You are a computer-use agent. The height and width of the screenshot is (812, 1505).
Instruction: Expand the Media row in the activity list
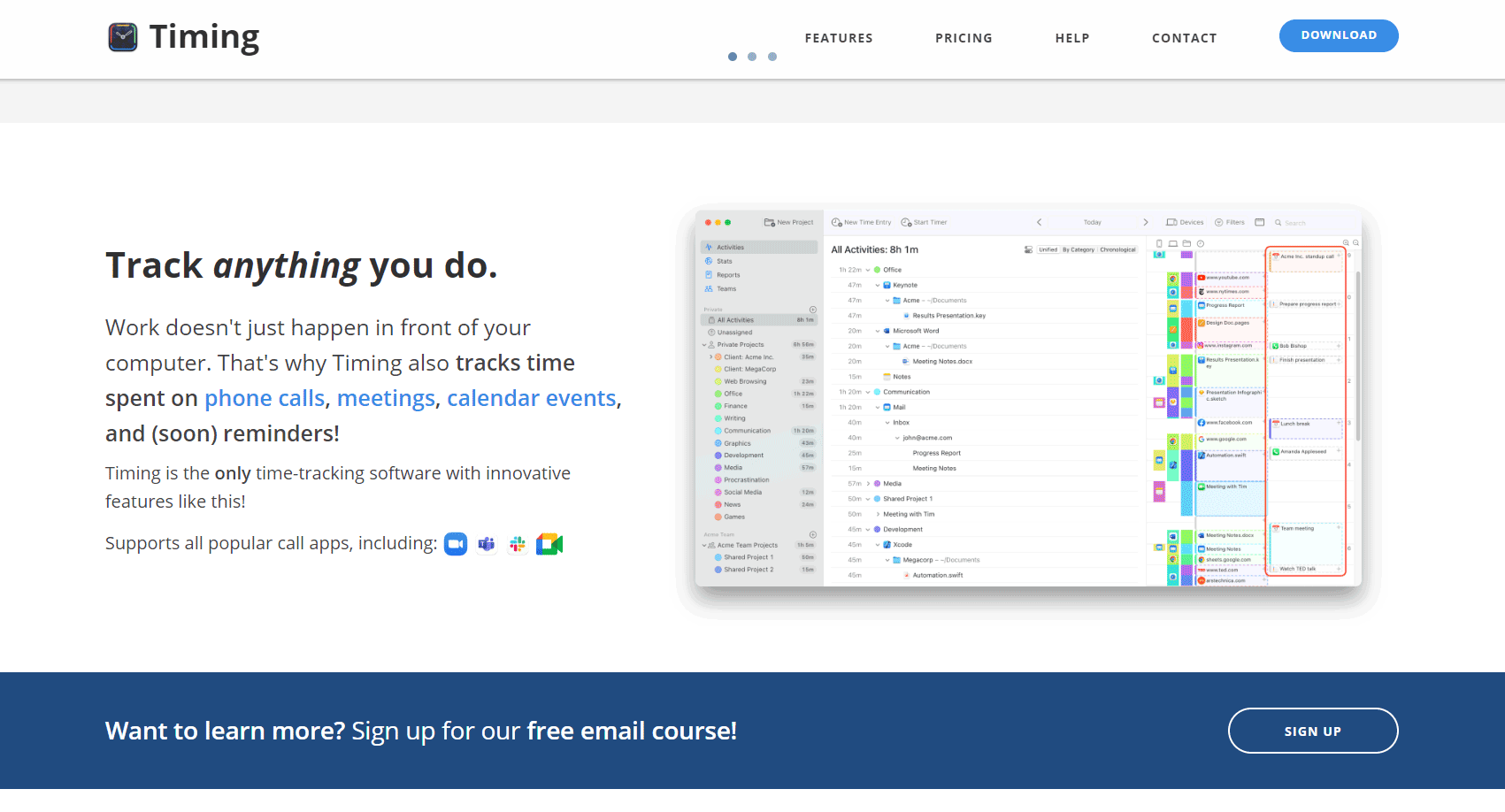867,484
